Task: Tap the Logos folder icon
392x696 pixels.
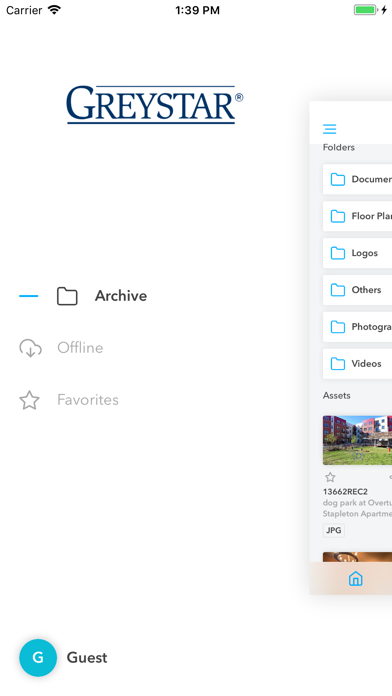Action: (x=338, y=253)
